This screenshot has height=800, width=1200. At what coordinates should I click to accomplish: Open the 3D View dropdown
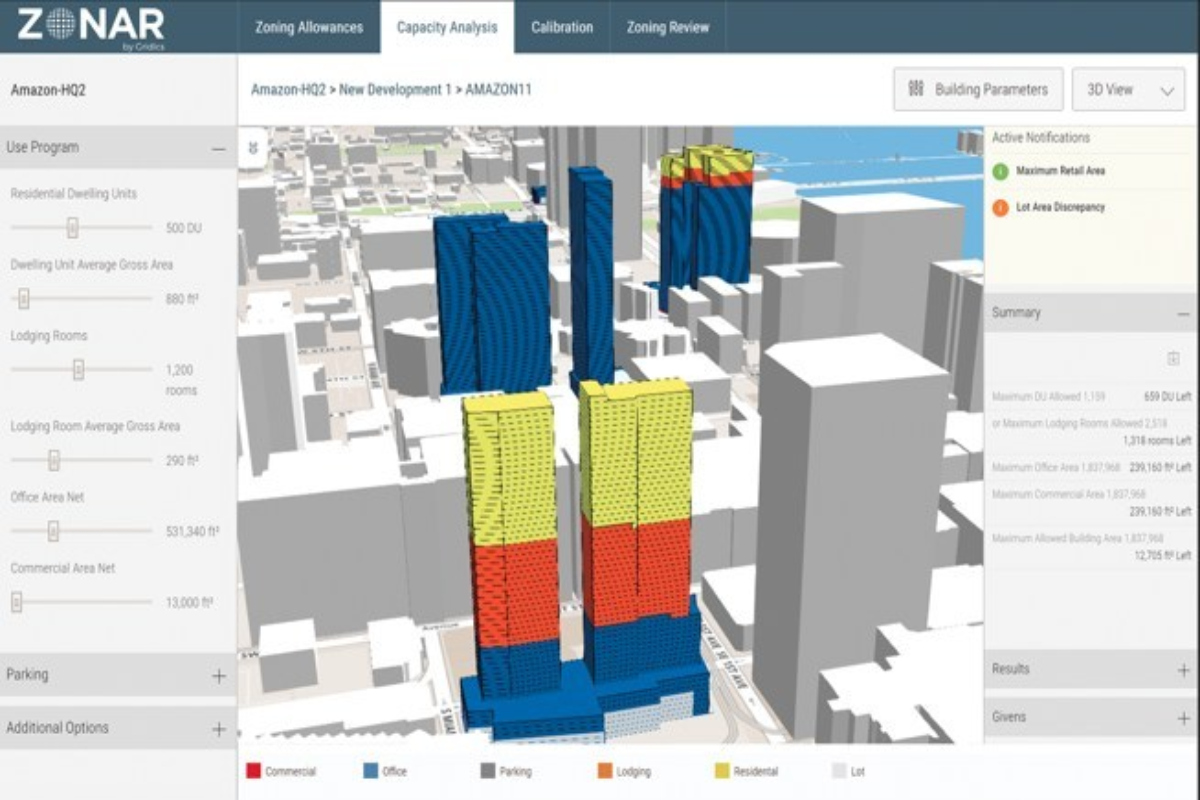click(x=1128, y=89)
